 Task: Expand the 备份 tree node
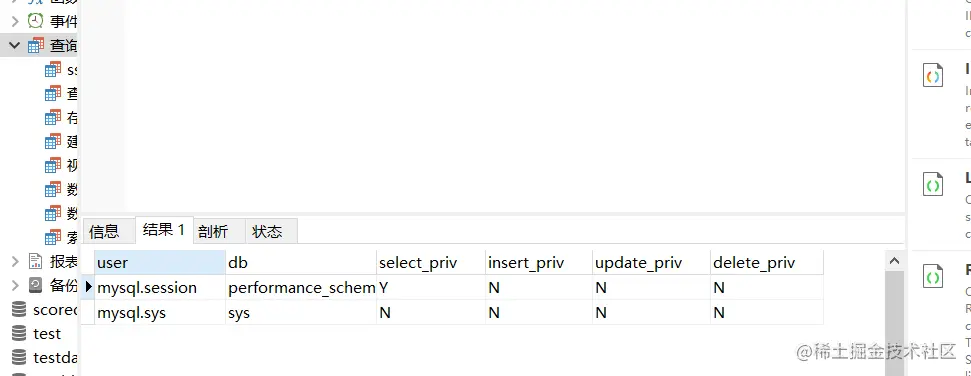15,285
